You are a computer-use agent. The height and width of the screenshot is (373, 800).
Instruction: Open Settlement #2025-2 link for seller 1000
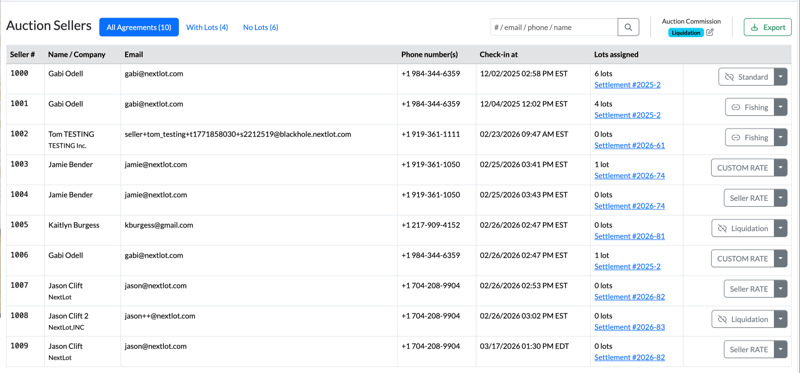tap(628, 85)
